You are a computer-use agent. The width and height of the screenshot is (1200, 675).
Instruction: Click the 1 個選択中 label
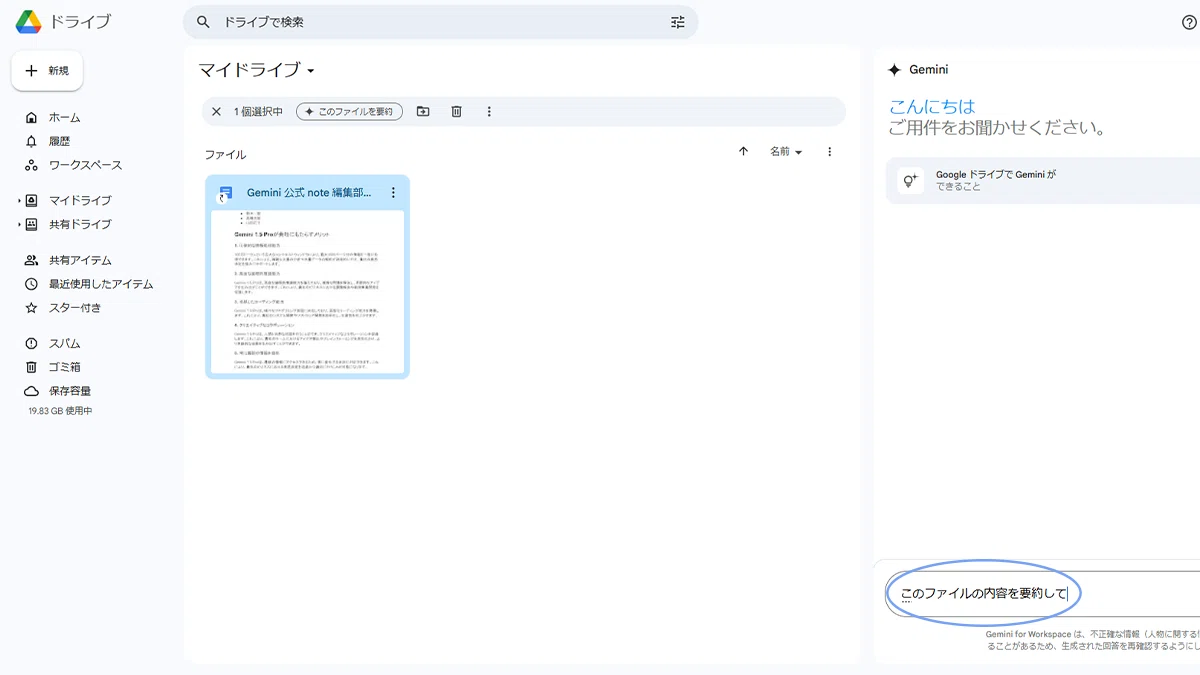coord(258,111)
